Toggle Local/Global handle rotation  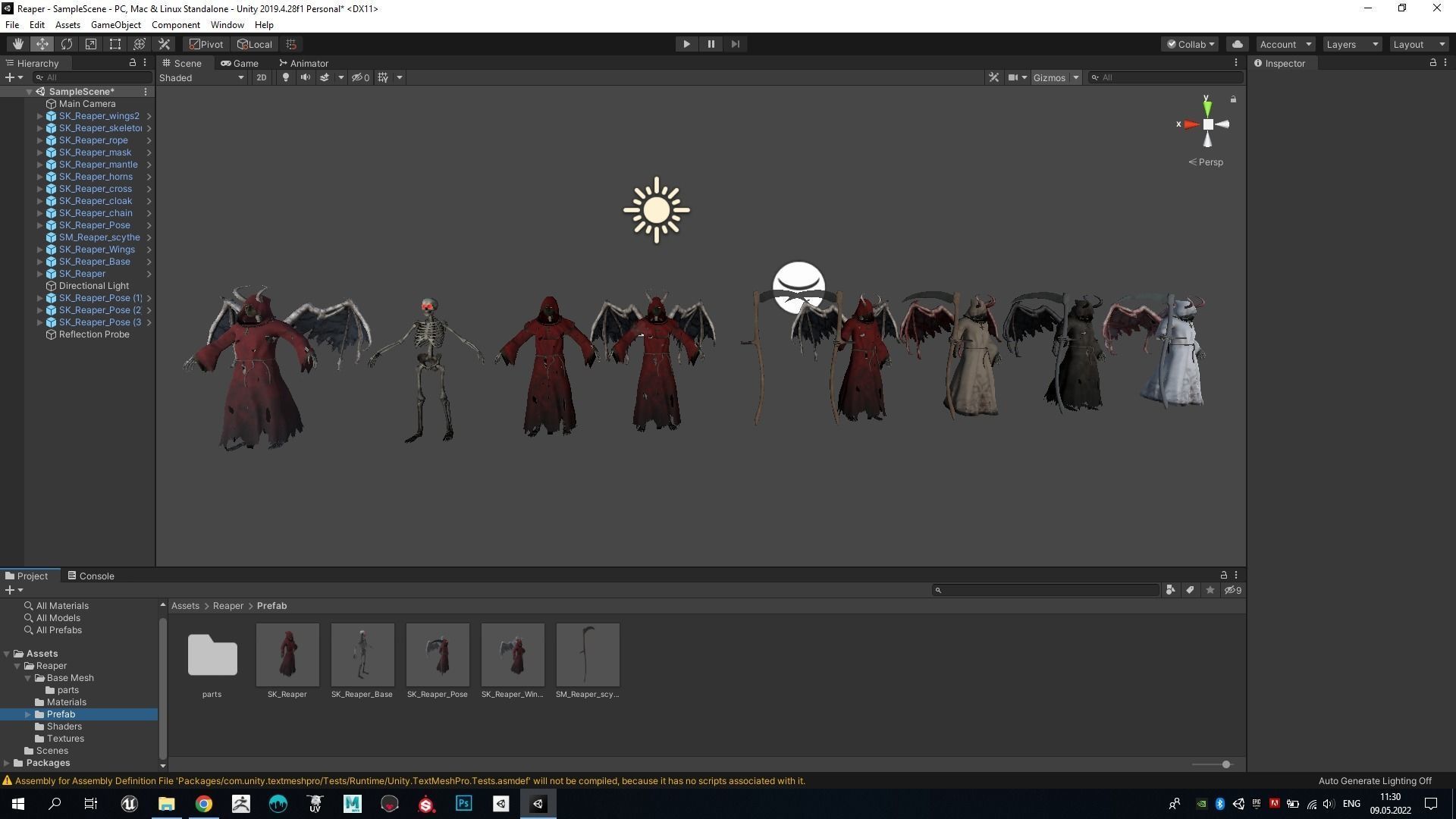[255, 44]
